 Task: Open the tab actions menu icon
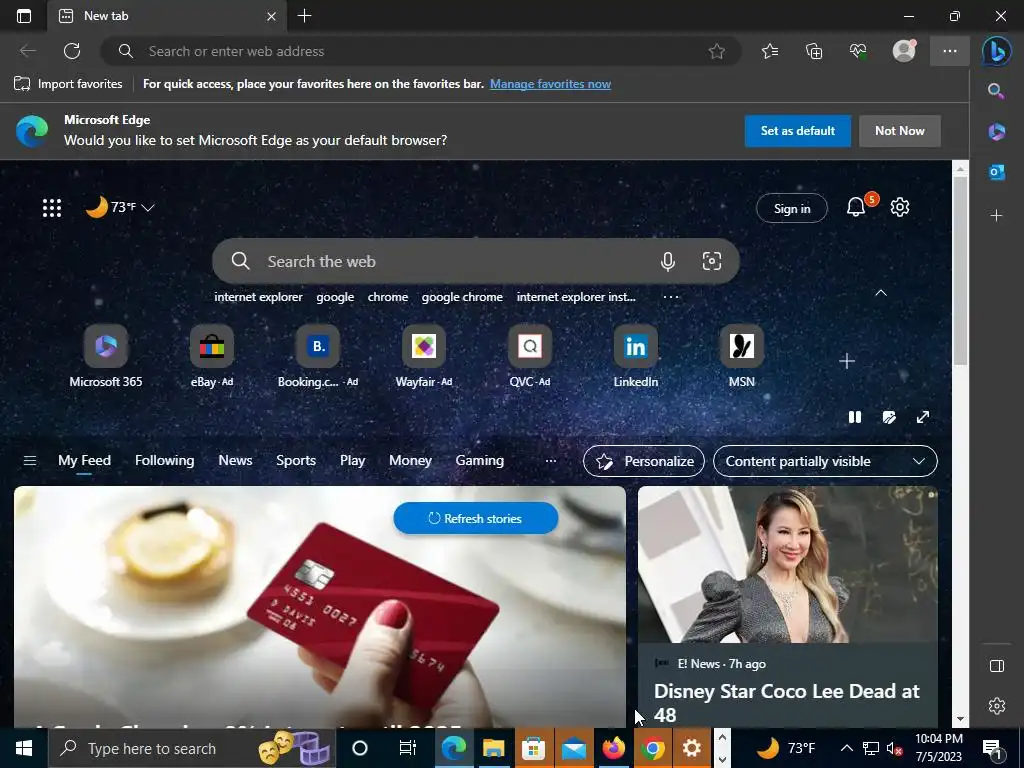click(x=24, y=16)
